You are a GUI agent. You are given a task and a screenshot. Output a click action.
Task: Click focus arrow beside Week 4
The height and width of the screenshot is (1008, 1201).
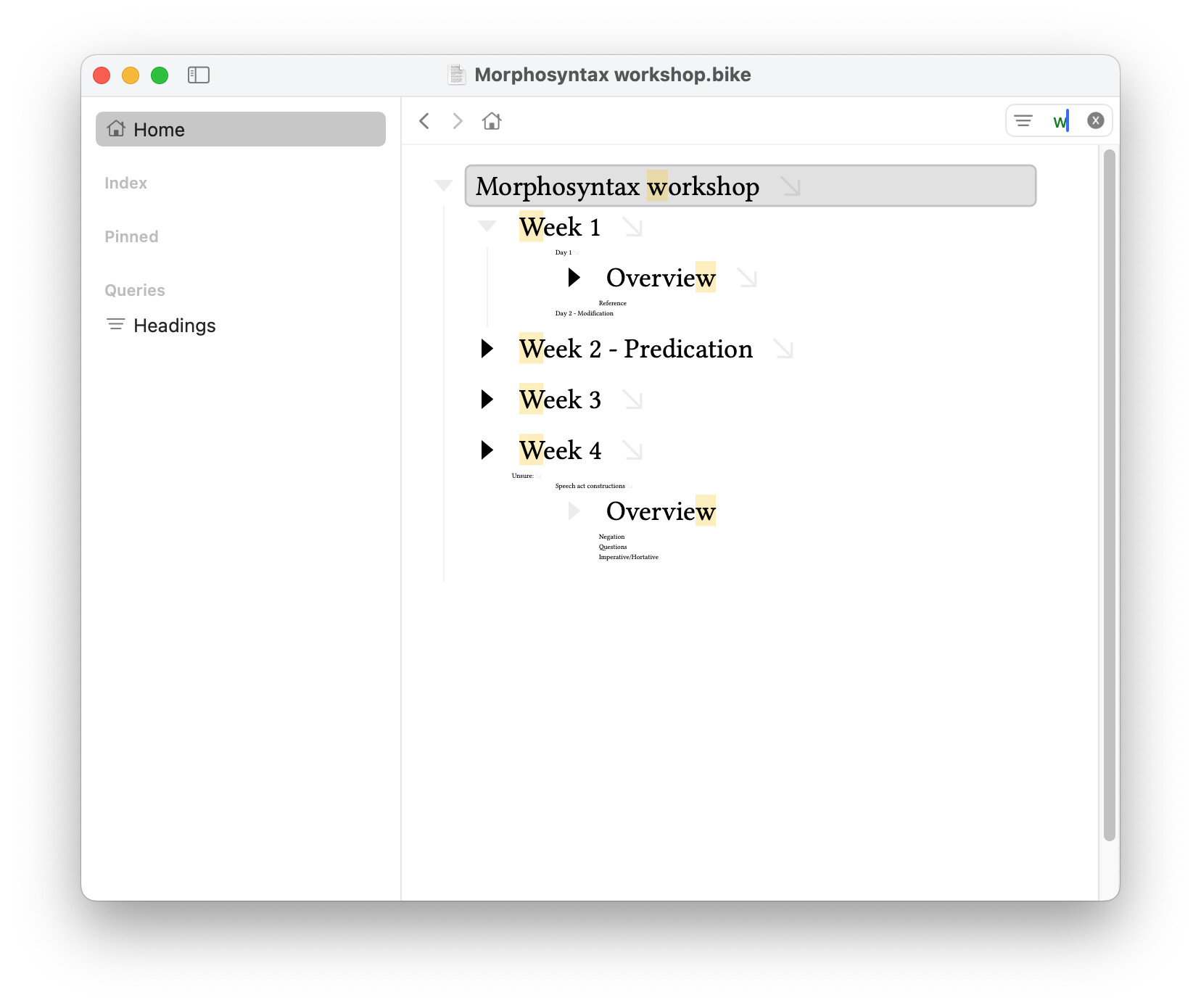click(632, 451)
